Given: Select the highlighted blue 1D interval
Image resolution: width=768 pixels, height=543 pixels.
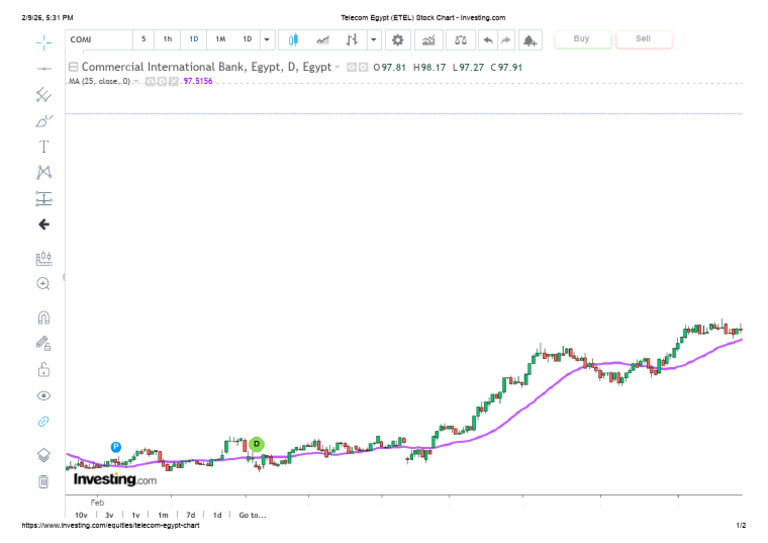Looking at the screenshot, I should 194,39.
